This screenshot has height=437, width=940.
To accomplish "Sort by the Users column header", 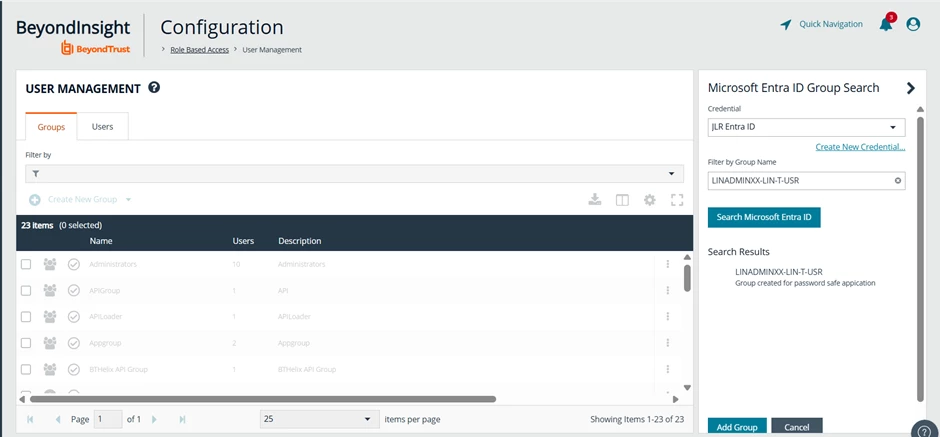I will tap(243, 241).
